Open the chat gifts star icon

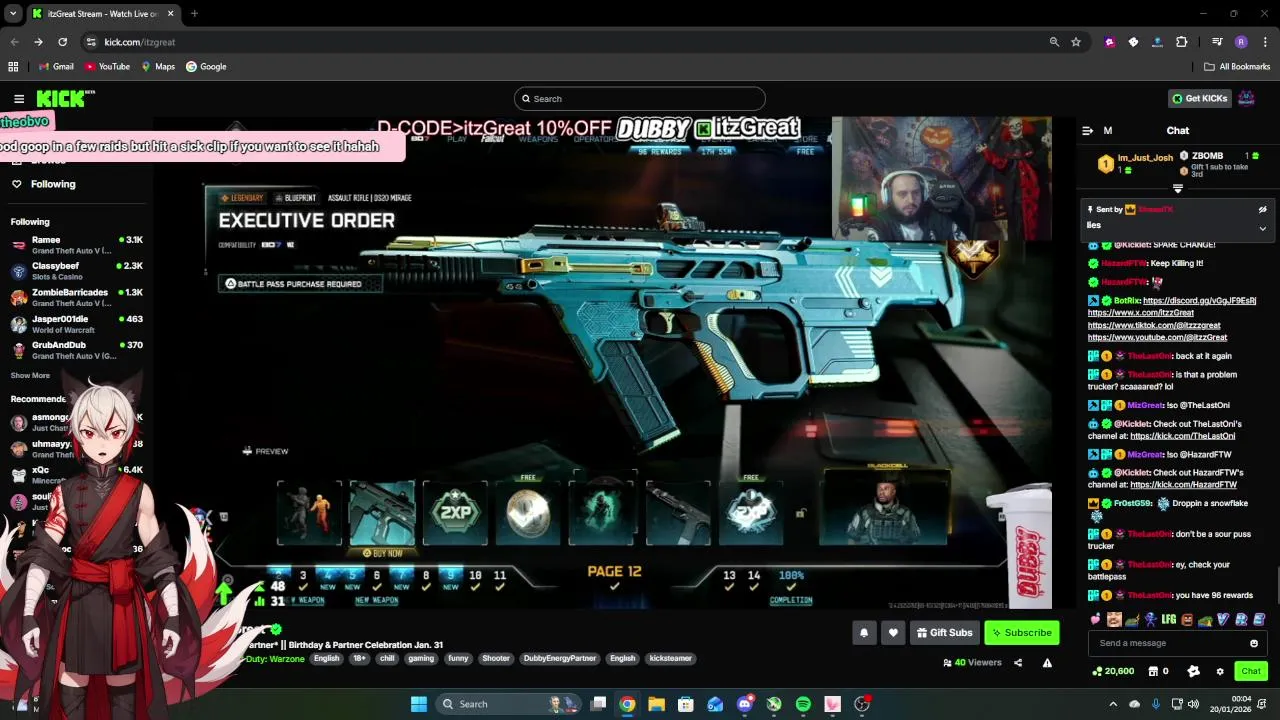(1193, 671)
